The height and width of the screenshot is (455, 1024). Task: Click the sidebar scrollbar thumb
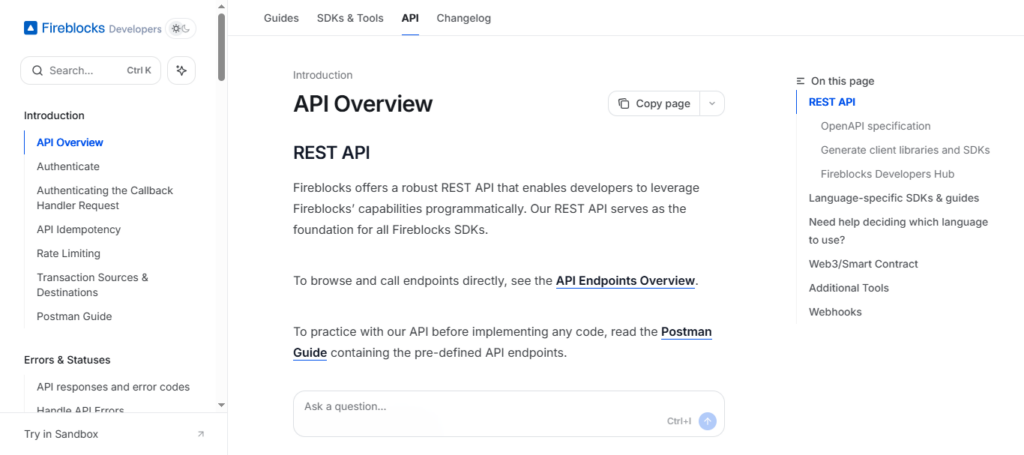pos(221,47)
